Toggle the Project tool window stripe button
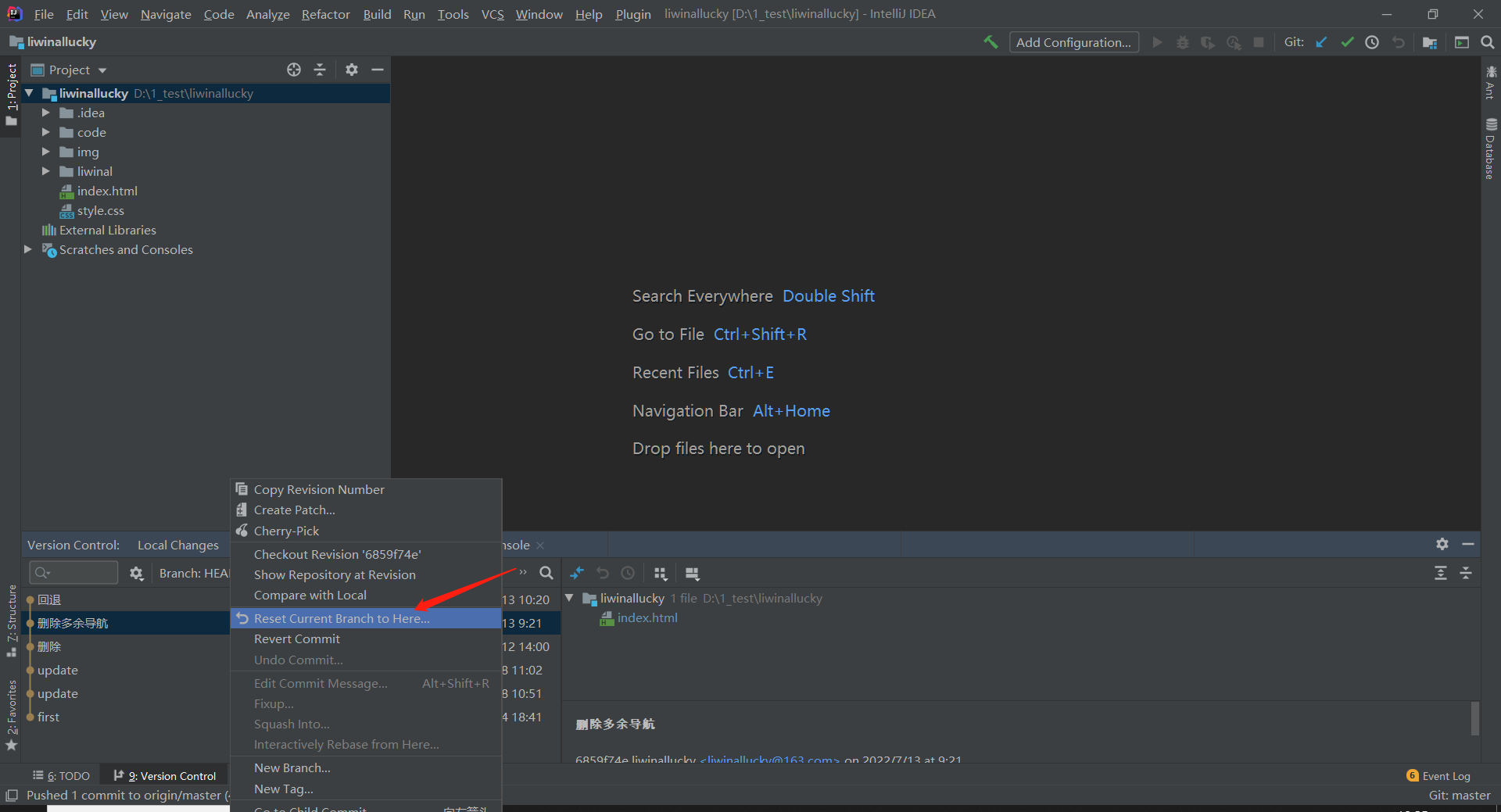Image resolution: width=1501 pixels, height=812 pixels. coord(11,95)
